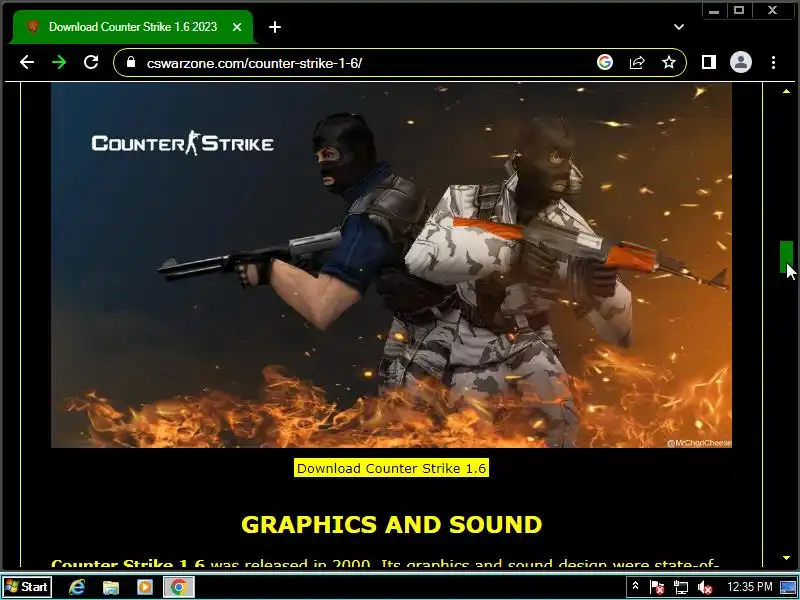Image resolution: width=800 pixels, height=600 pixels.
Task: Select the Download Counter Strike 1.6 2023 tab
Action: (133, 27)
